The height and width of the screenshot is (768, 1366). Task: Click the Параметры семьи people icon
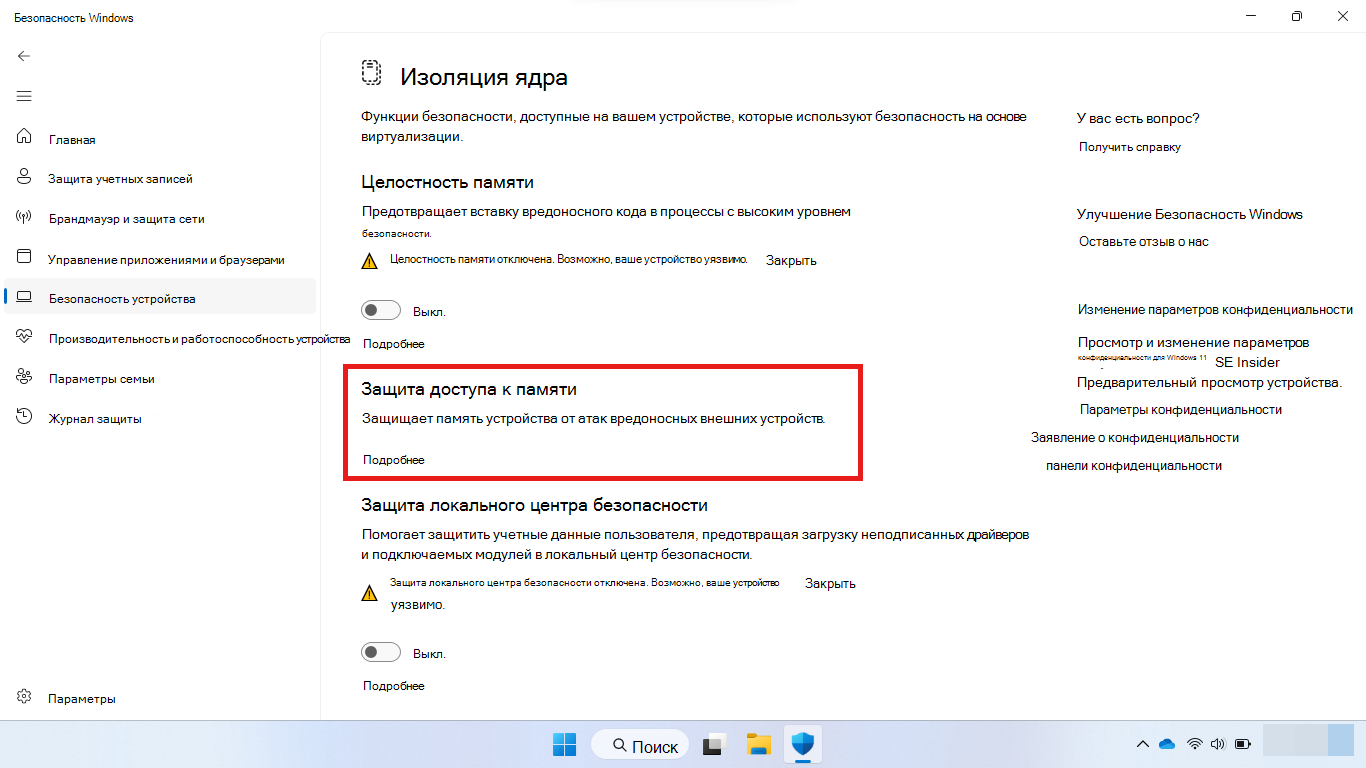pyautogui.click(x=25, y=378)
